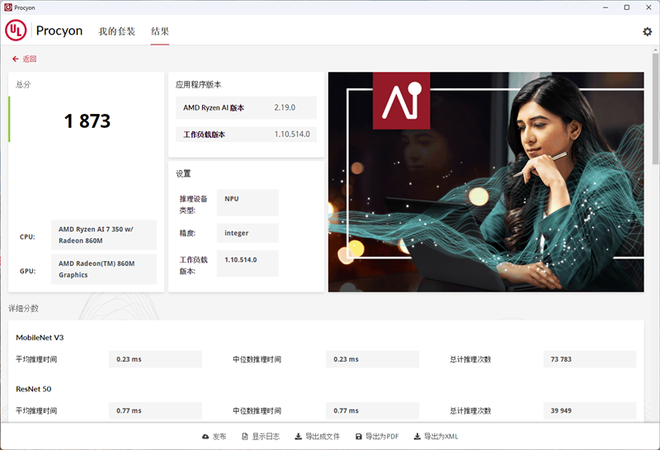Open the settings gear icon
The width and height of the screenshot is (660, 450).
[647, 32]
